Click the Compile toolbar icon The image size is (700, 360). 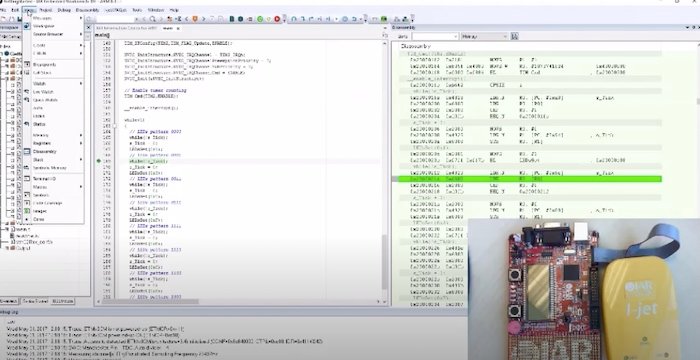pyautogui.click(x=232, y=19)
